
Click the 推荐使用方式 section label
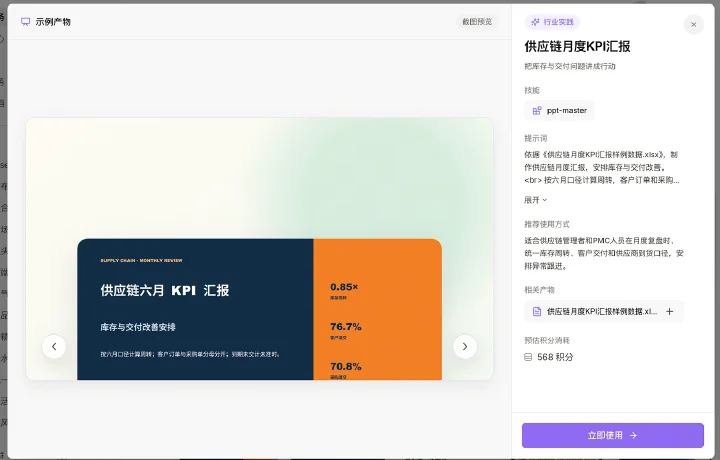click(x=547, y=224)
